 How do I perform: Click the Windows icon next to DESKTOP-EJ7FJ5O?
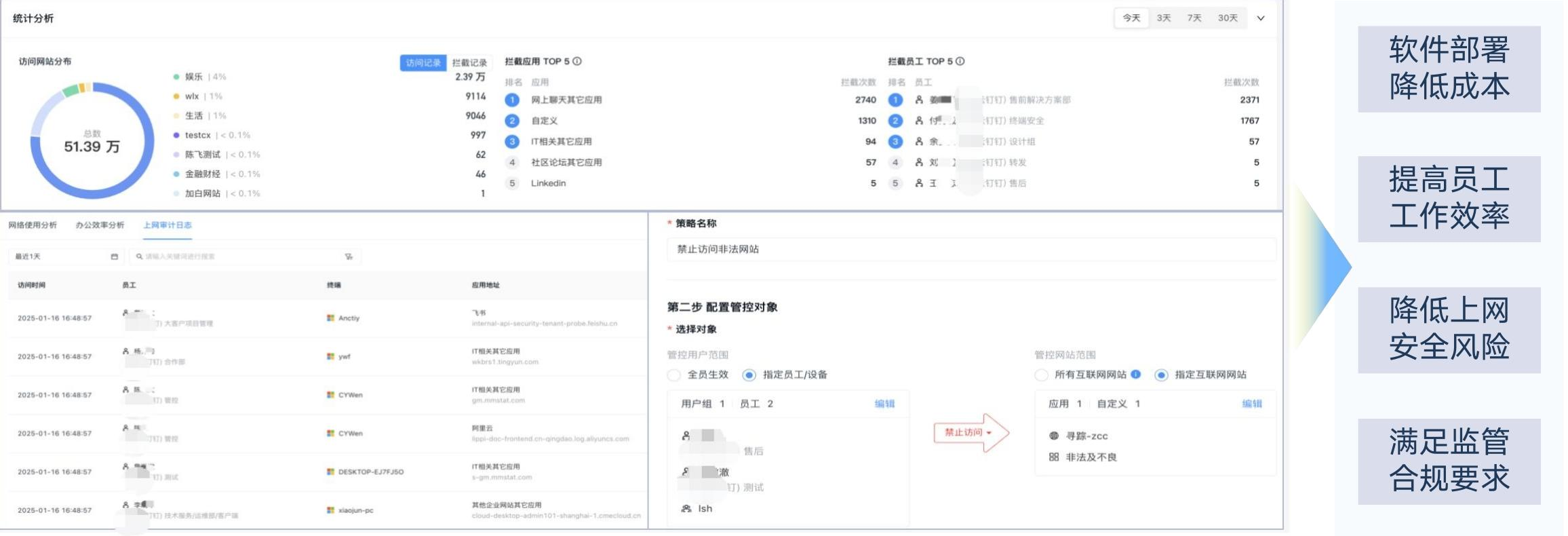(x=331, y=472)
